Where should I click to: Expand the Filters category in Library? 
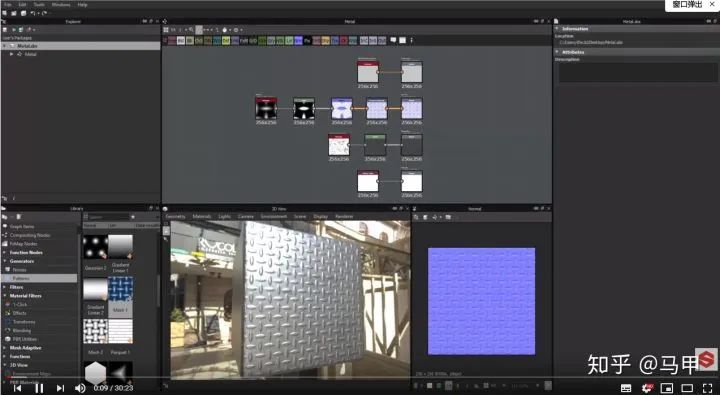tap(5, 287)
